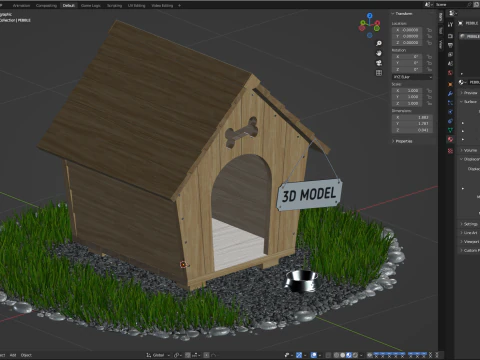Viewport: 480px width, 360px height.
Task: Toggle lock for Scale Y
Action: pyautogui.click(x=429, y=97)
